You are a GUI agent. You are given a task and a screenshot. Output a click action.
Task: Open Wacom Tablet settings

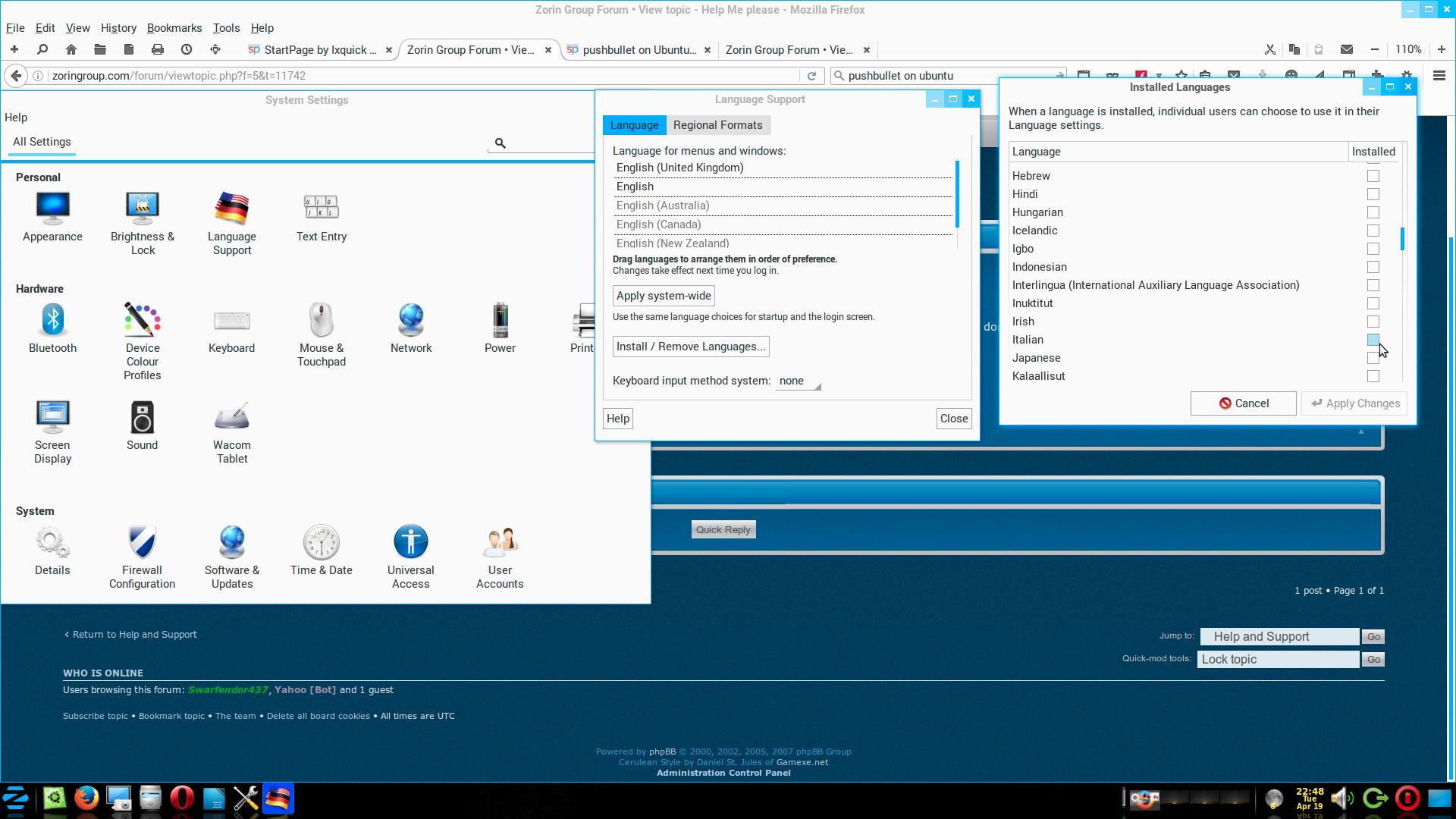(x=231, y=418)
